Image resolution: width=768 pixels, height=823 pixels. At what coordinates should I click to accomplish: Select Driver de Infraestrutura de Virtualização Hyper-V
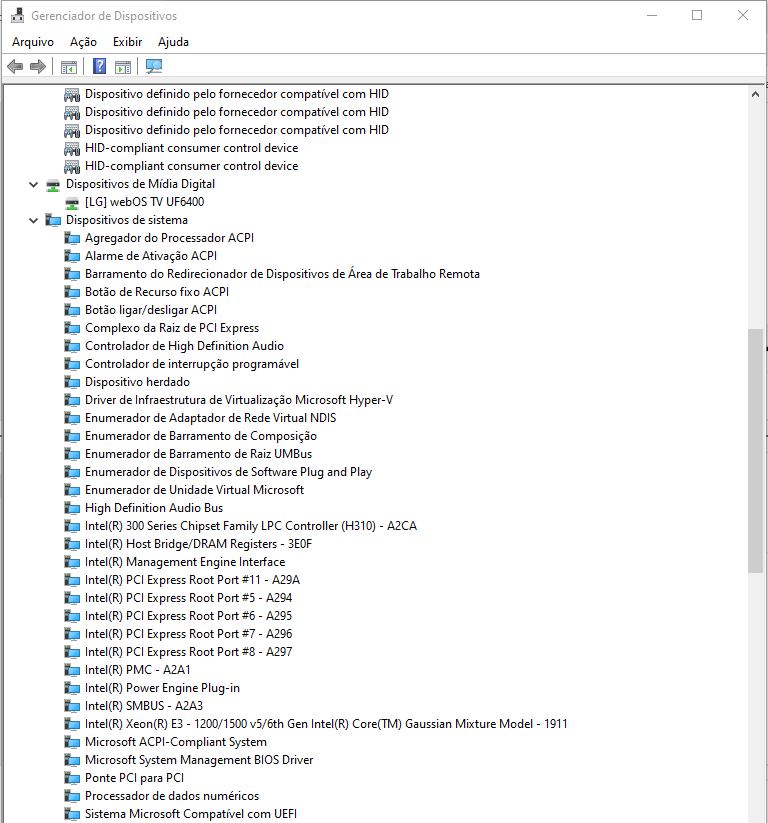[239, 400]
